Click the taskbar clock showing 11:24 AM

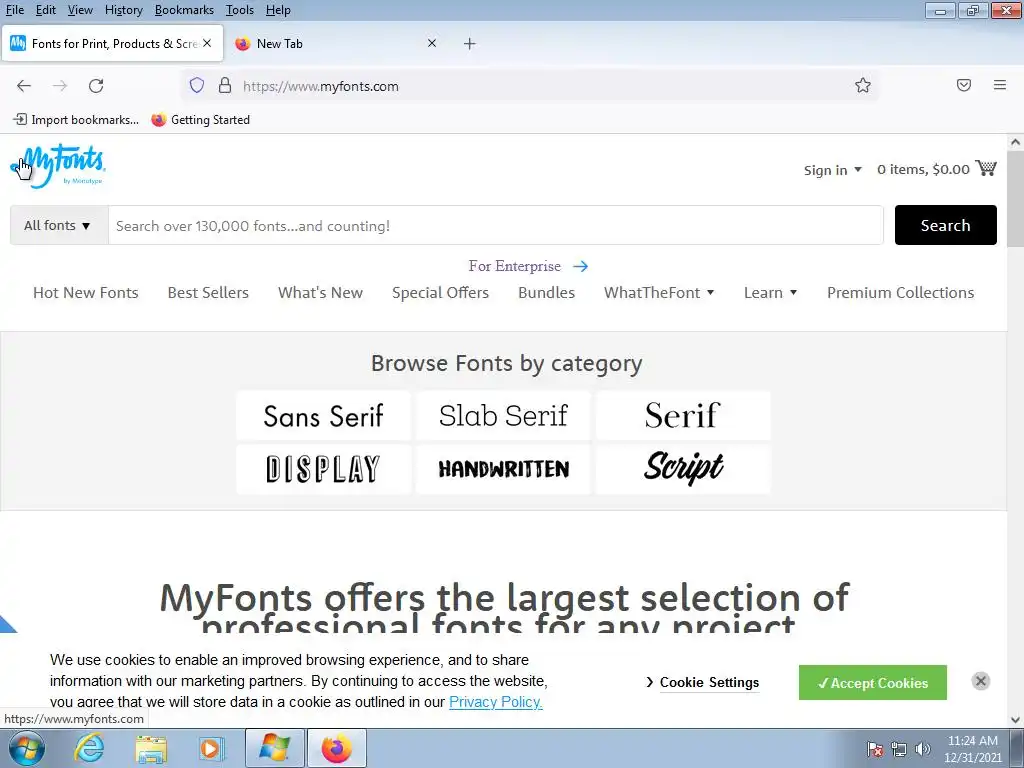pos(973,741)
